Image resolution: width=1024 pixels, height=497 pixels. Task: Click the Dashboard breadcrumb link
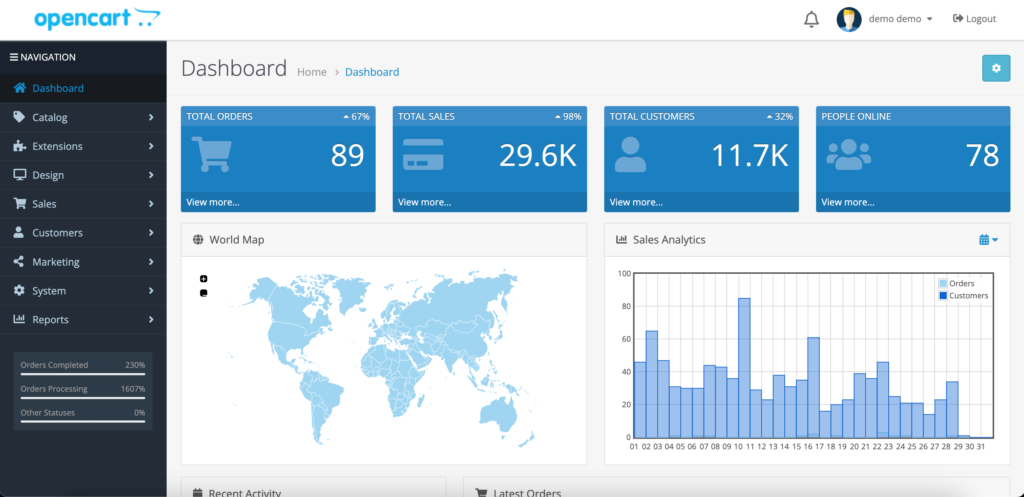point(372,72)
